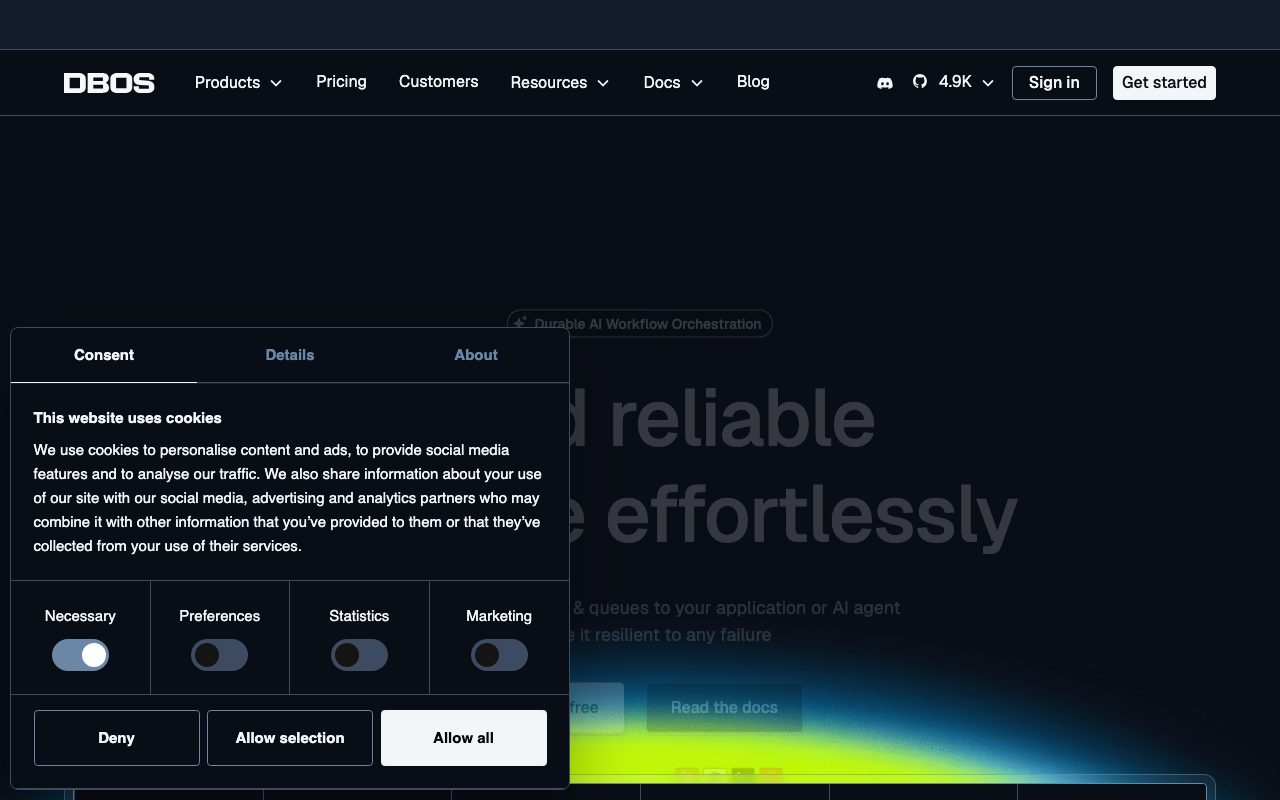Click the Durable AI Workflow Orchestration badge
Viewport: 1280px width, 800px height.
coord(640,323)
